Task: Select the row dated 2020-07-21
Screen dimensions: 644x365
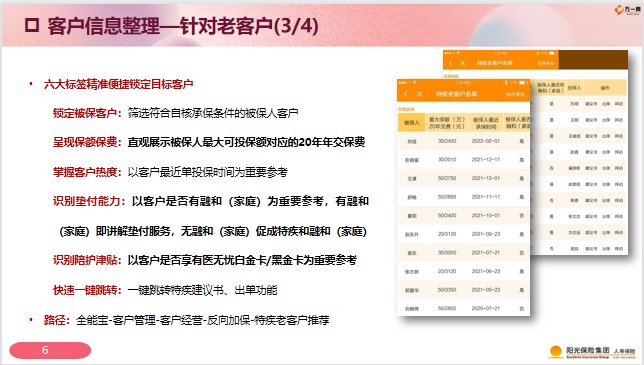Action: point(463,308)
